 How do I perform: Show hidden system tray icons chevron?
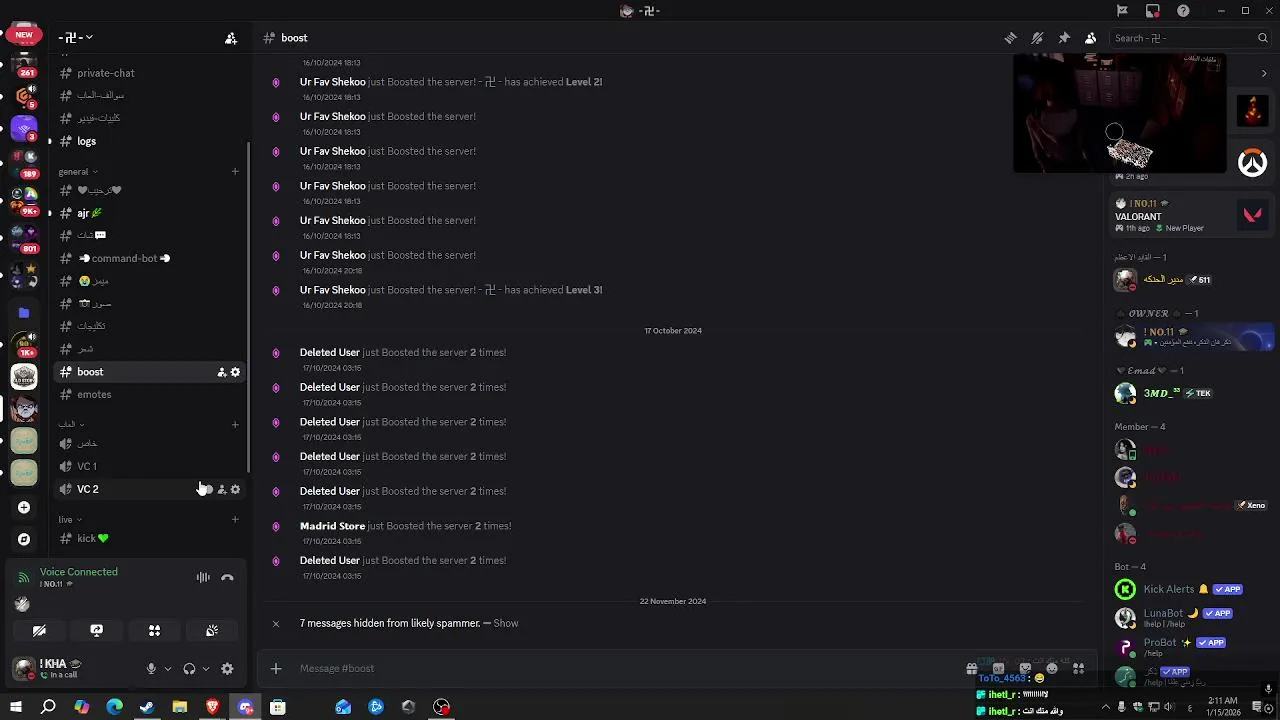coord(1106,707)
